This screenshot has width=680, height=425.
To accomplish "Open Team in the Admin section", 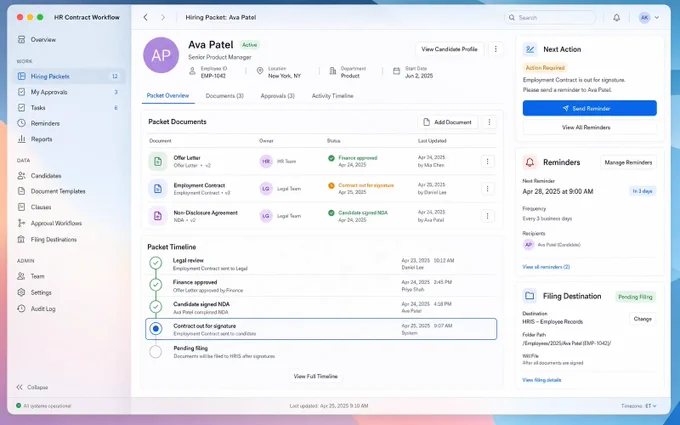I will [x=37, y=276].
